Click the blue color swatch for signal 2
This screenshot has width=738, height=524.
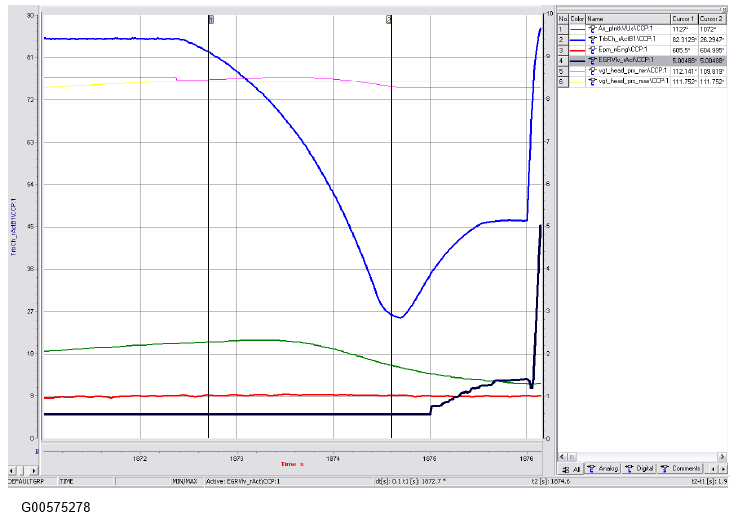point(577,38)
